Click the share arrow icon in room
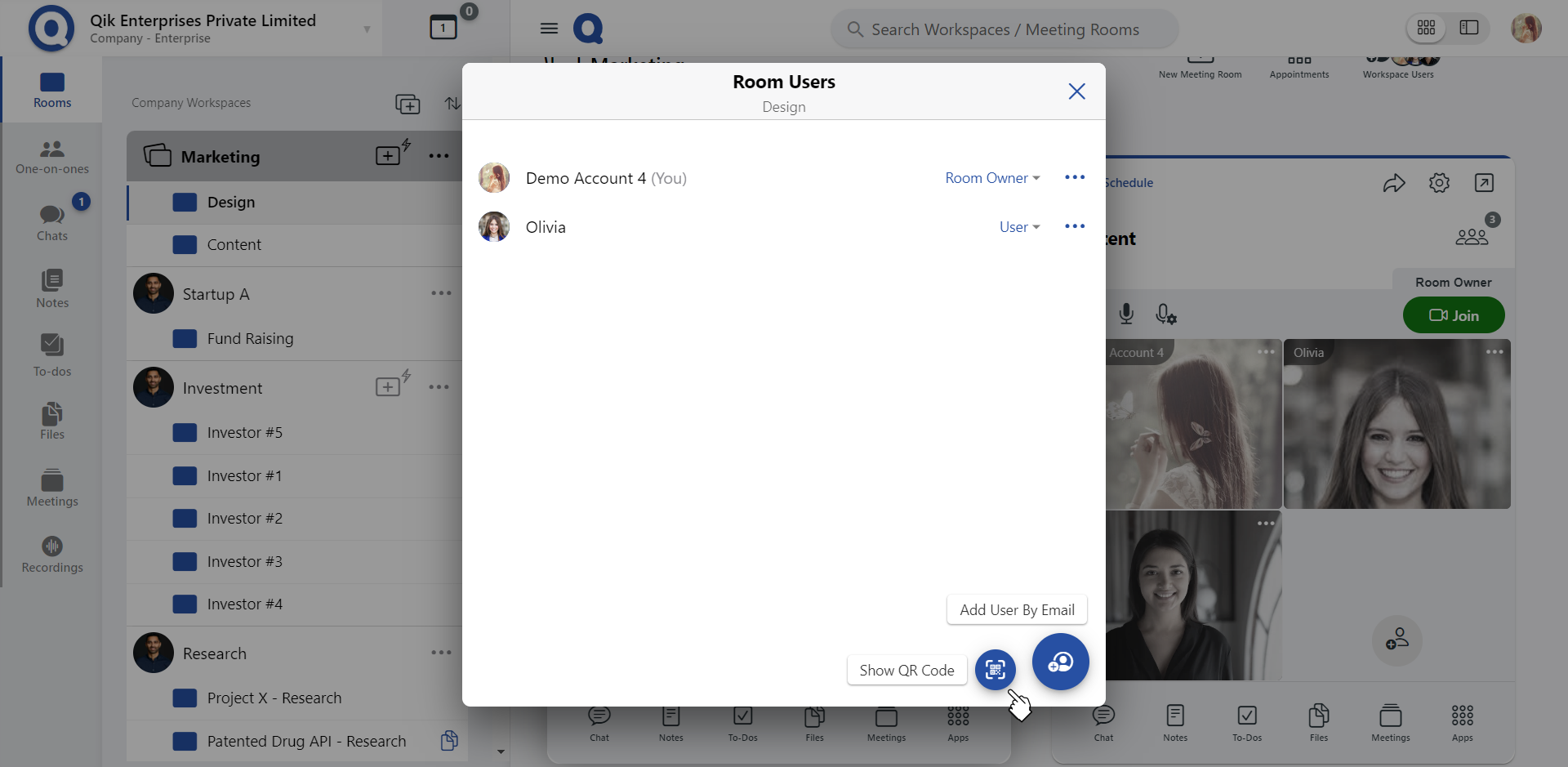1568x767 pixels. [1394, 183]
